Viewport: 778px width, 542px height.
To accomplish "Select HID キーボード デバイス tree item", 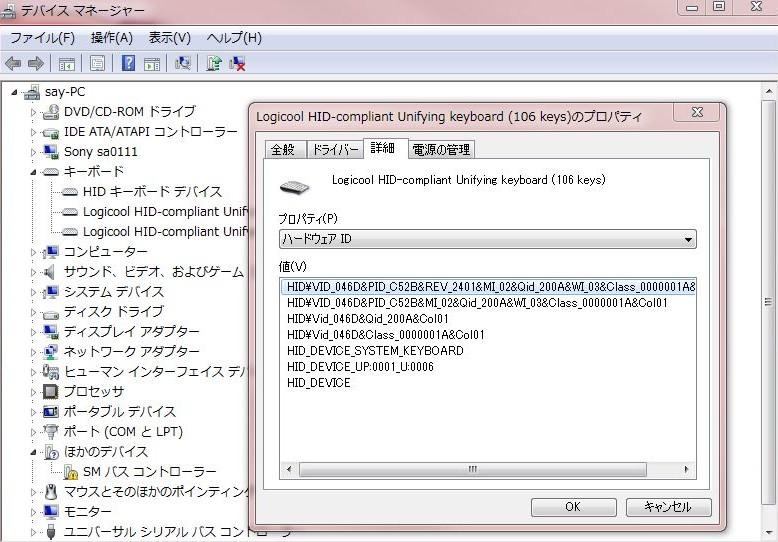I will click(152, 192).
